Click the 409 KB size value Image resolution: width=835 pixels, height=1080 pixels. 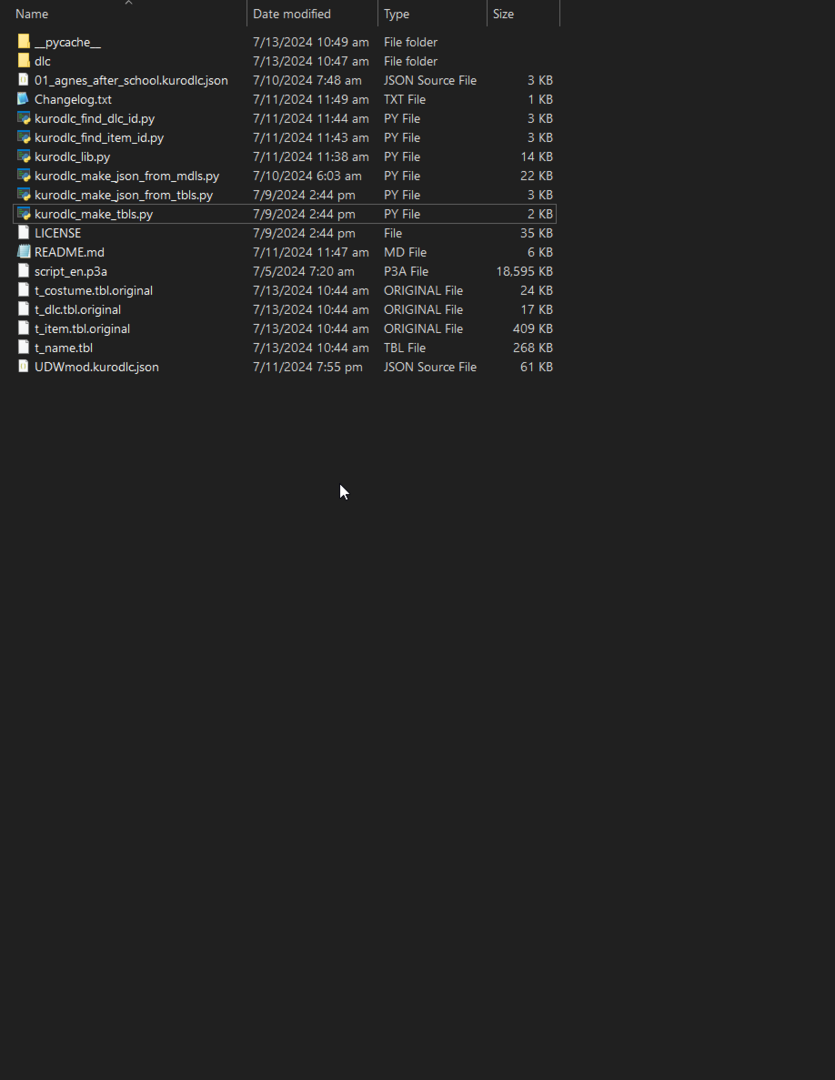(x=533, y=329)
